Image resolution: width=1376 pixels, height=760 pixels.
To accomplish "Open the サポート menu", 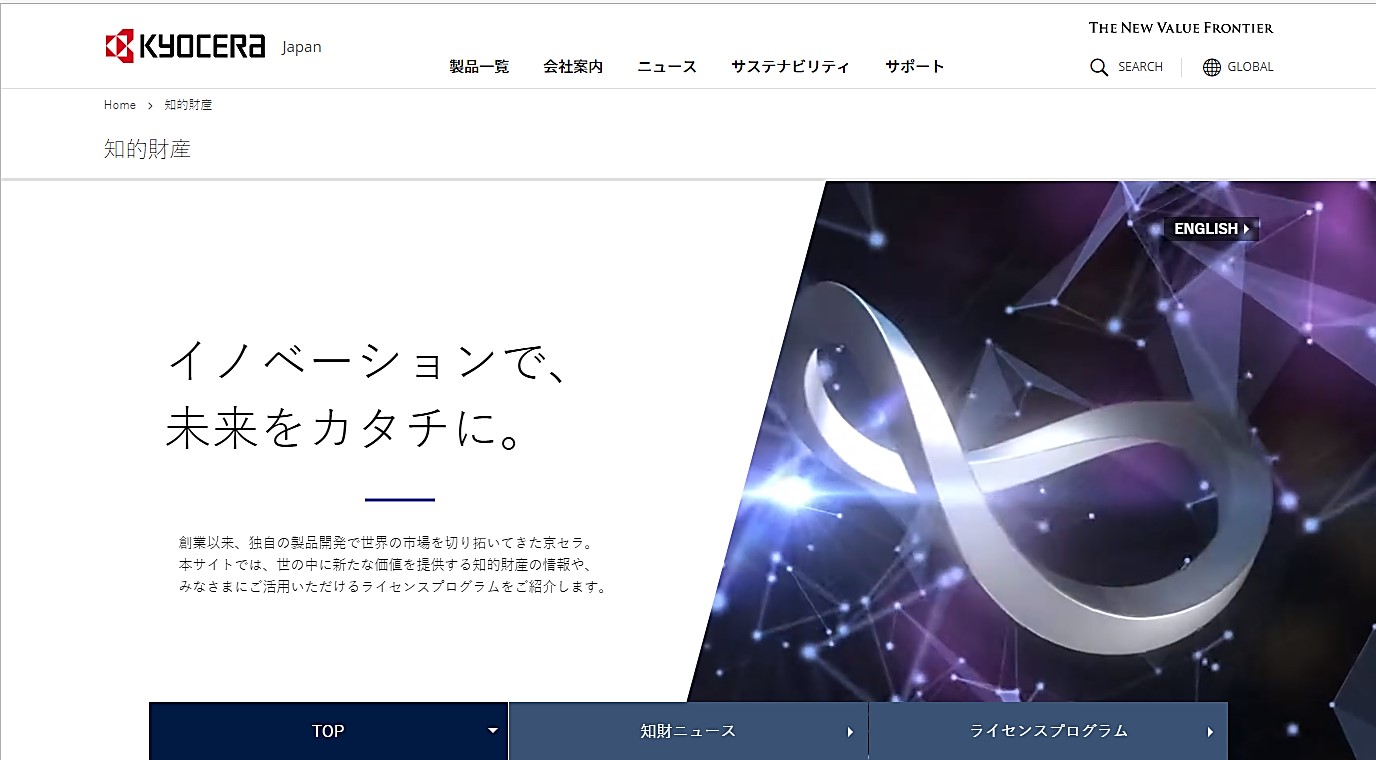I will point(914,67).
